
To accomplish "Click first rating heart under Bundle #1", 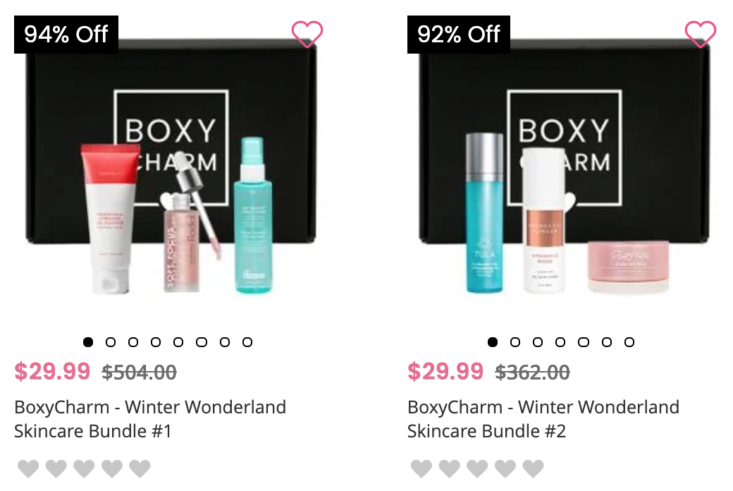I will pos(29,469).
